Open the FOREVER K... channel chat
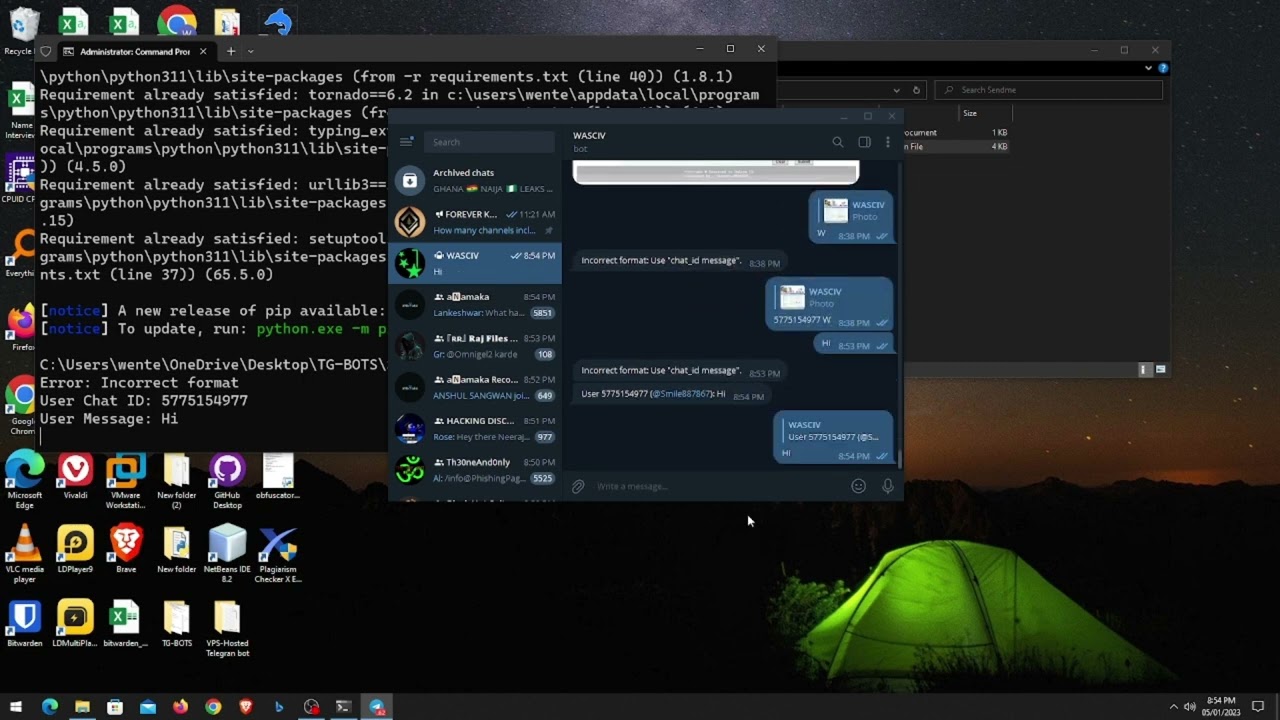Screen dimensions: 1280x720 click(475, 222)
